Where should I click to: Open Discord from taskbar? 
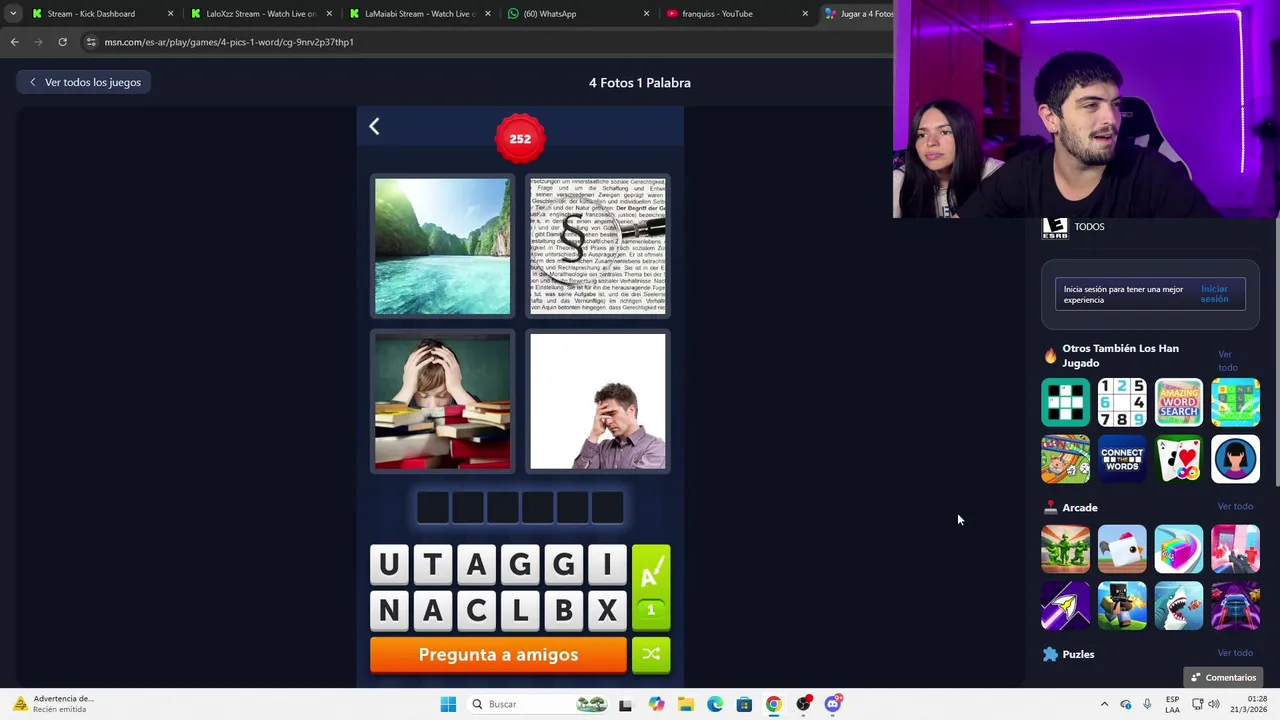click(x=833, y=704)
